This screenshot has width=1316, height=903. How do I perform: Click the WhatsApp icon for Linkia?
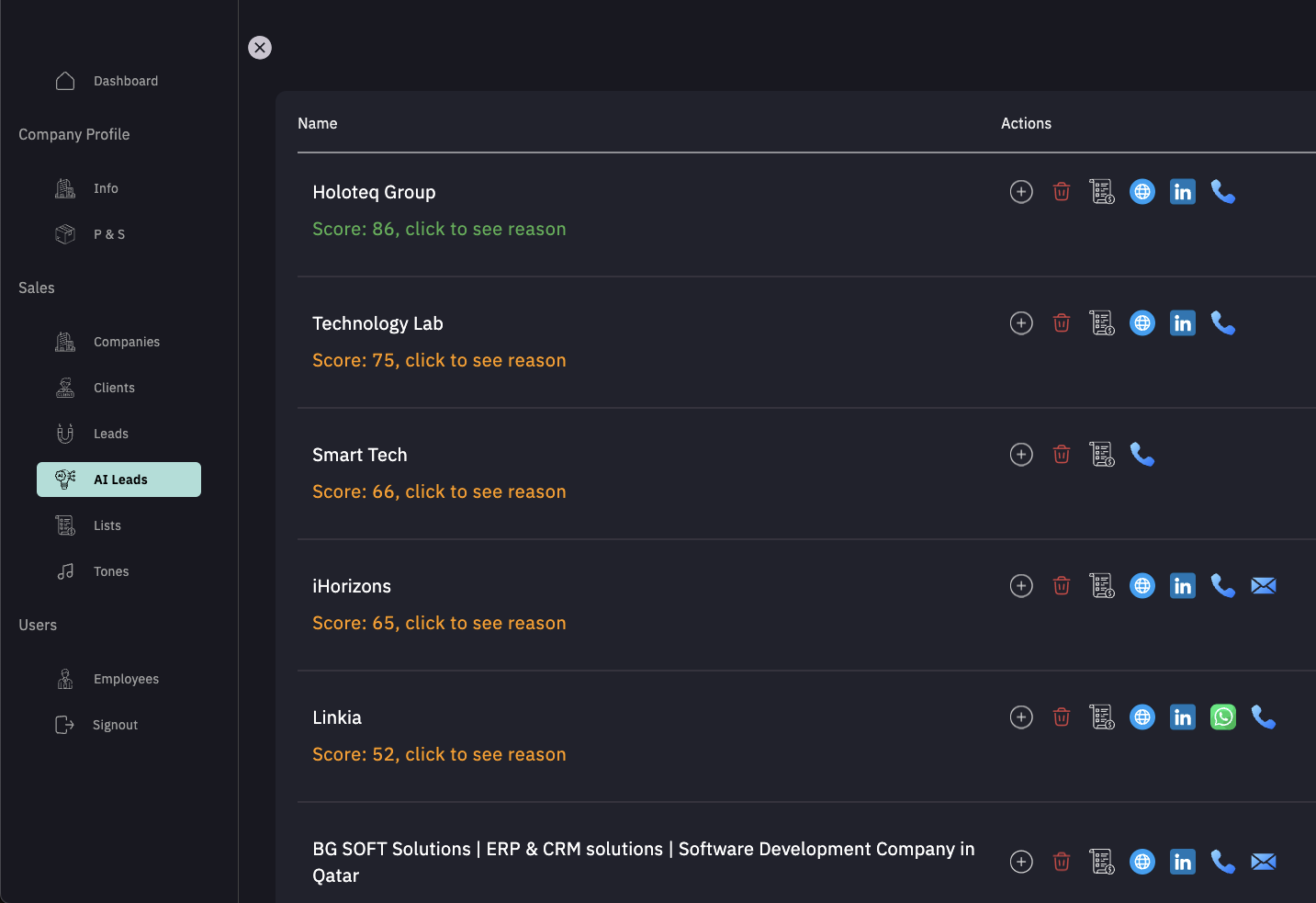click(x=1223, y=717)
